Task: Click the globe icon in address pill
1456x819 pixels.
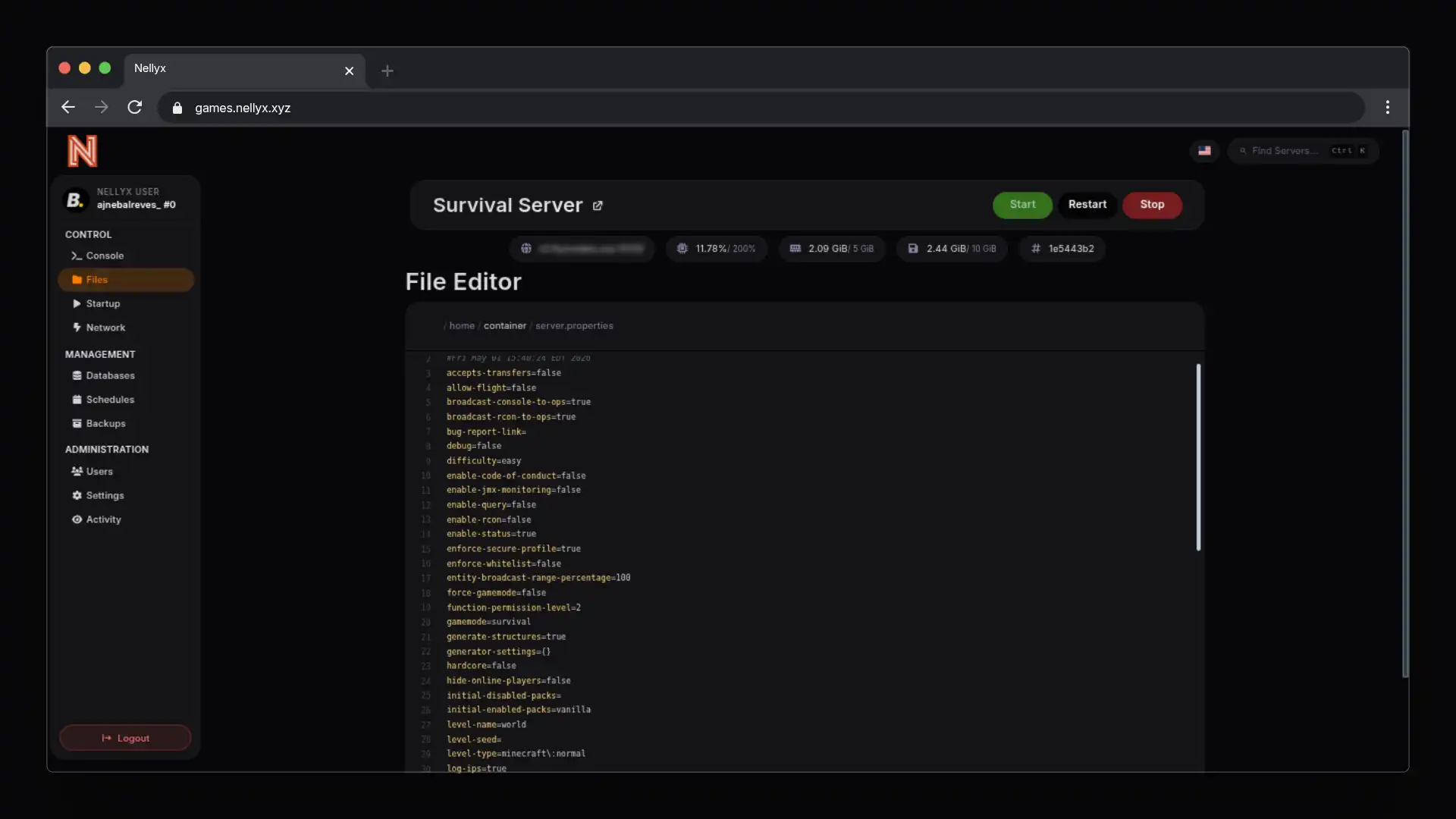Action: tap(526, 249)
